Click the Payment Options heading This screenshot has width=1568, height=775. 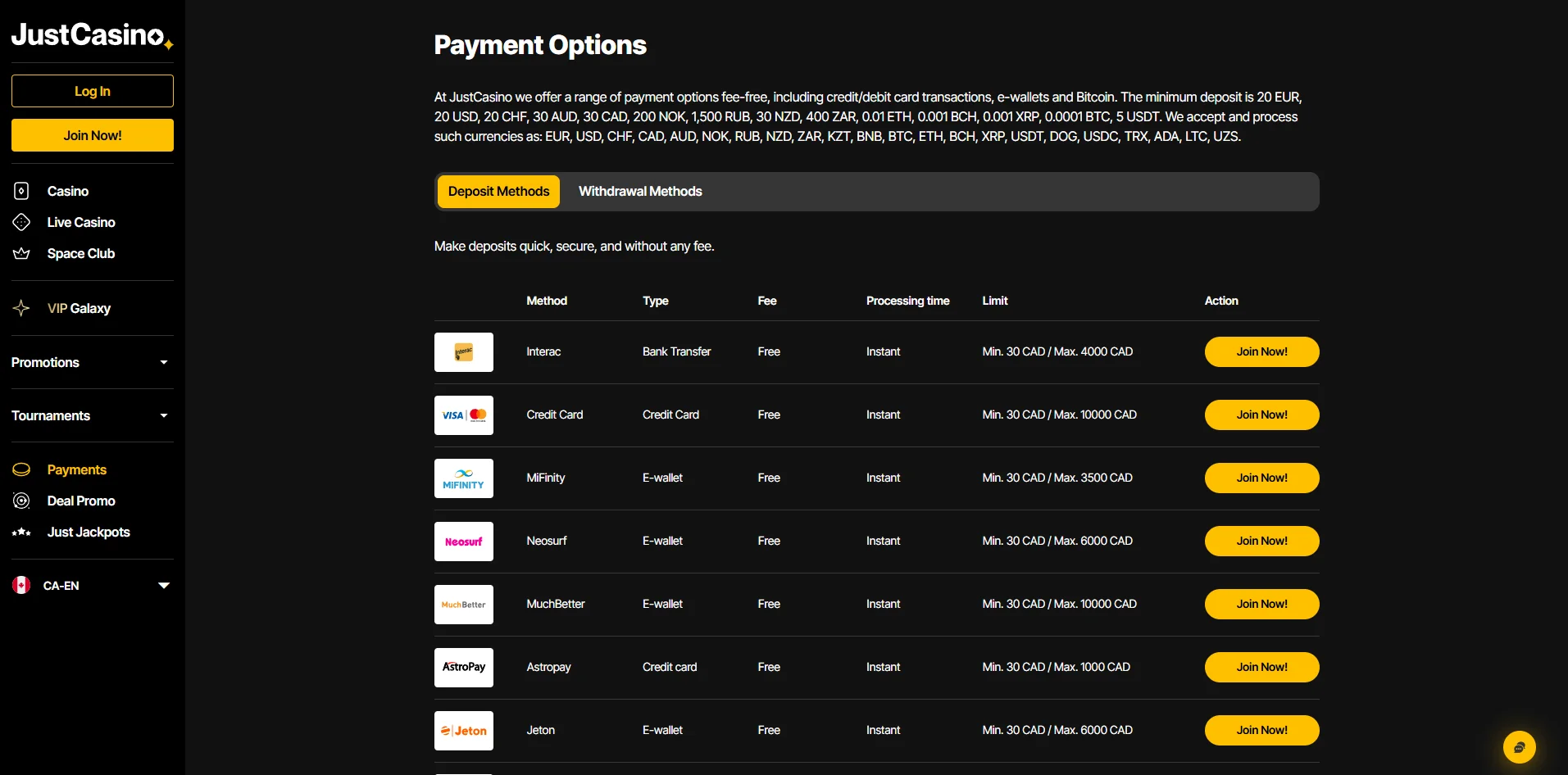click(540, 45)
